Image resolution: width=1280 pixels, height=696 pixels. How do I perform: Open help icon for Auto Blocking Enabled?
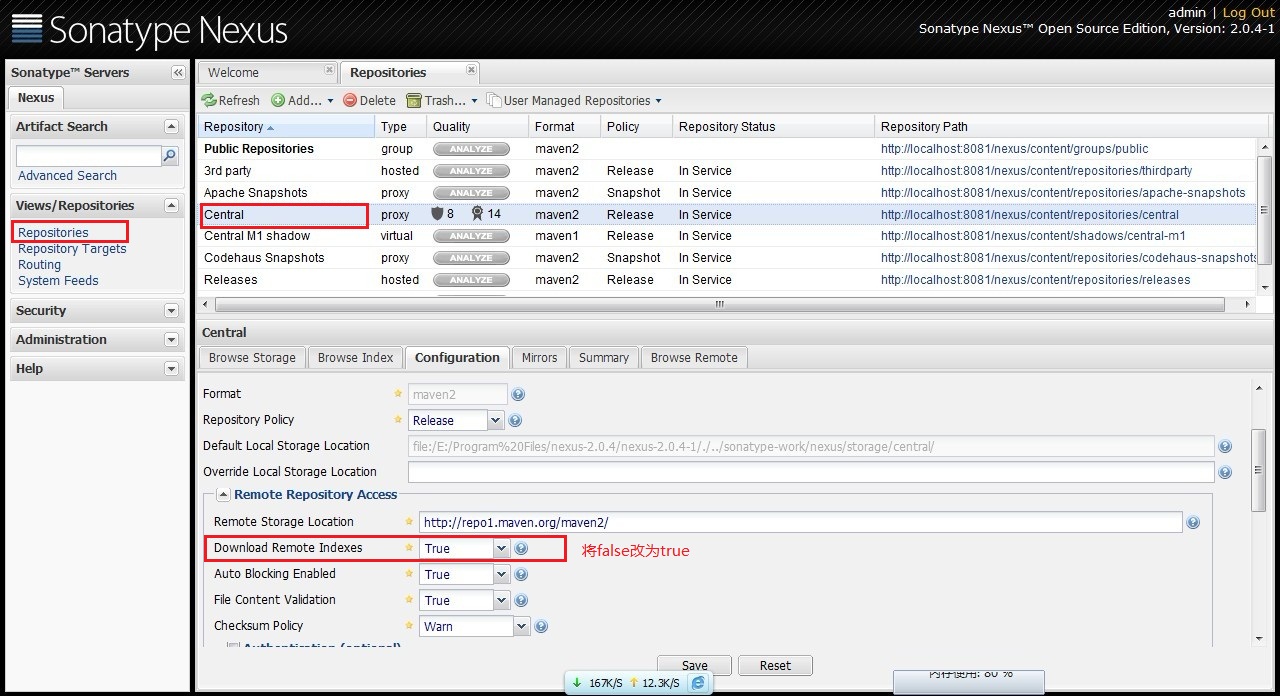(x=521, y=575)
